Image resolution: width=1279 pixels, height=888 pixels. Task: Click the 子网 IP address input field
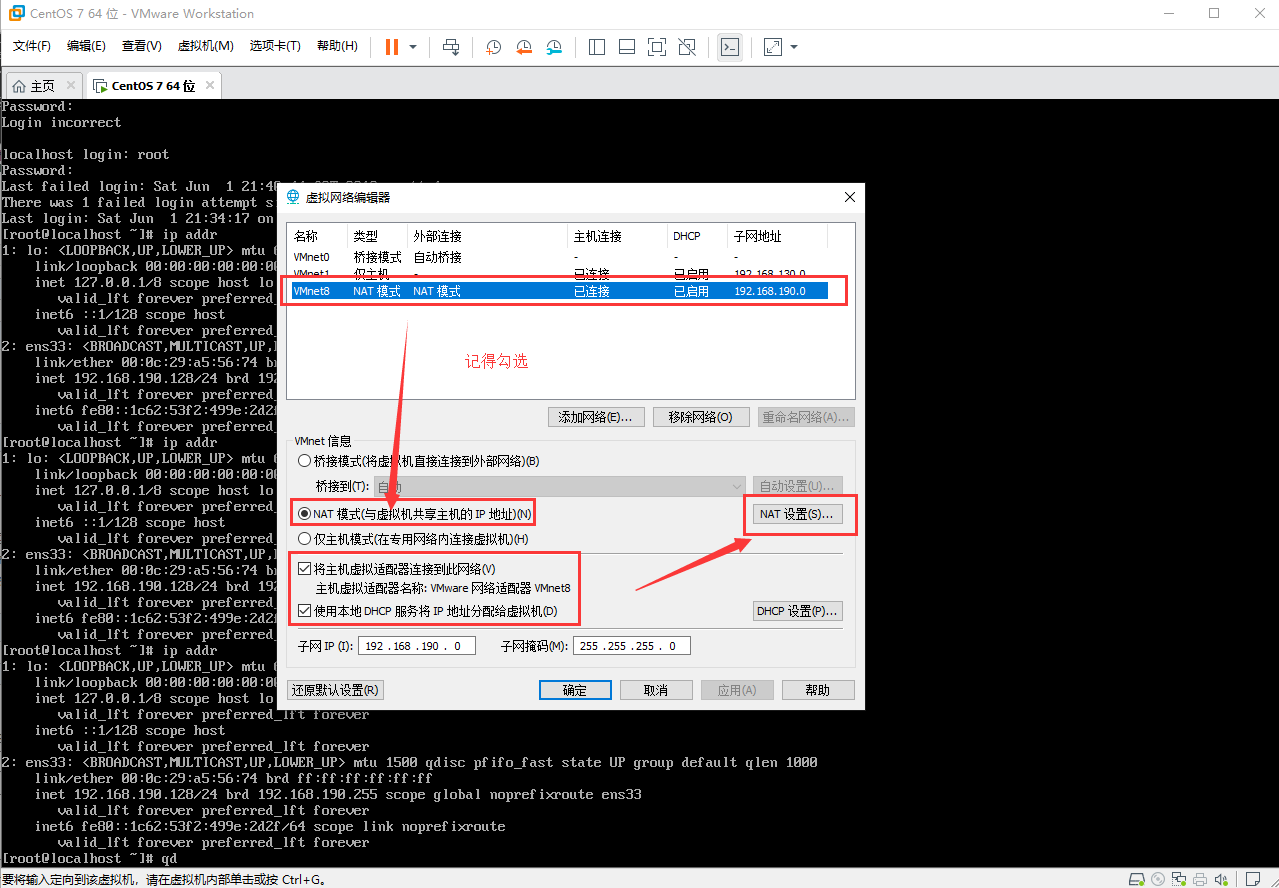click(416, 646)
